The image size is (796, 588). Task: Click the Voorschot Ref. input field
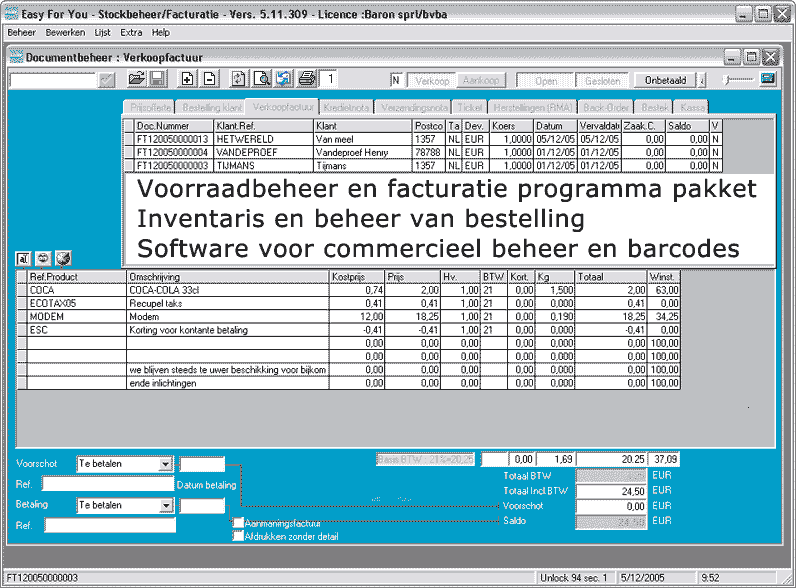pos(108,484)
